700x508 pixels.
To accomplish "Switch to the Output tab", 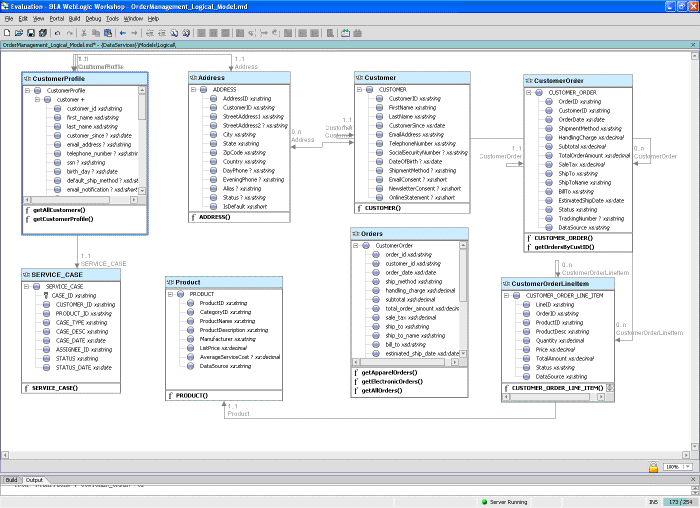I will click(x=34, y=480).
